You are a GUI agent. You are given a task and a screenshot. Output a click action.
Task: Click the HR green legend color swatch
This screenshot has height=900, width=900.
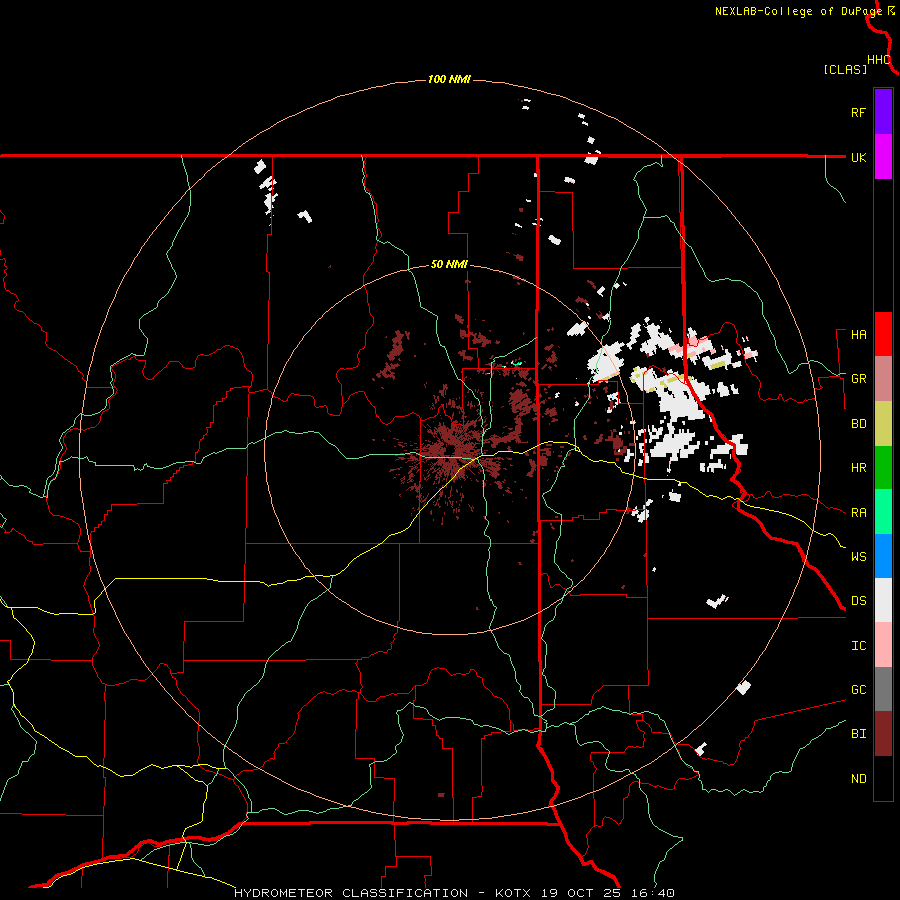pos(883,467)
